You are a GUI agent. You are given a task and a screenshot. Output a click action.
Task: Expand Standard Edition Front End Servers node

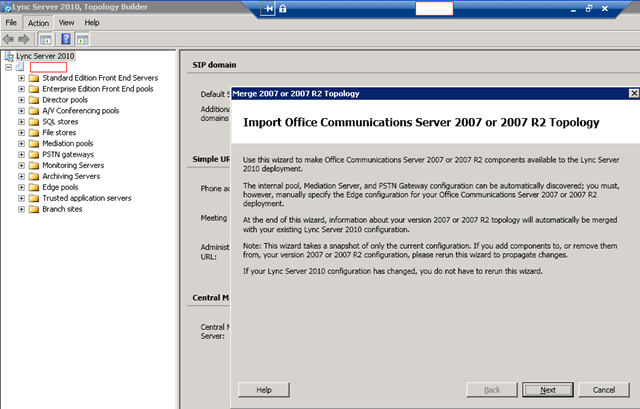click(x=21, y=78)
